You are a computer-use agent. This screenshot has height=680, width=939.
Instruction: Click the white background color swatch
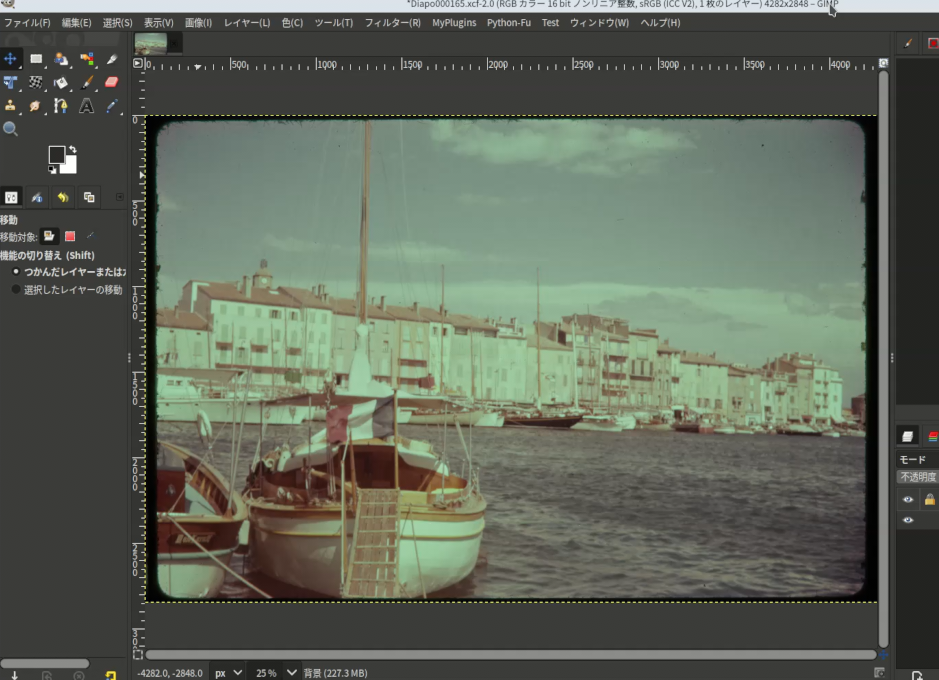point(71,167)
